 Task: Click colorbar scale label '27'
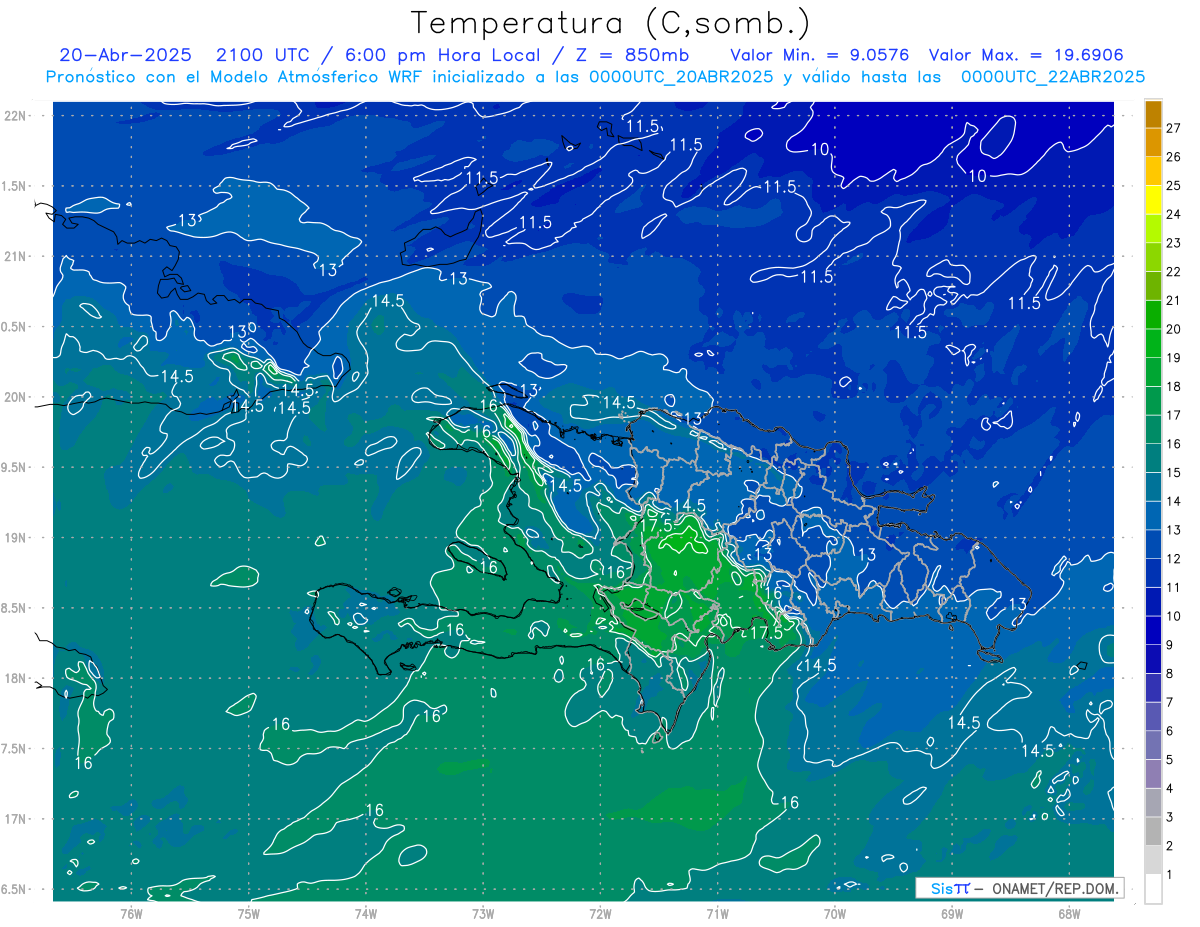[1174, 127]
